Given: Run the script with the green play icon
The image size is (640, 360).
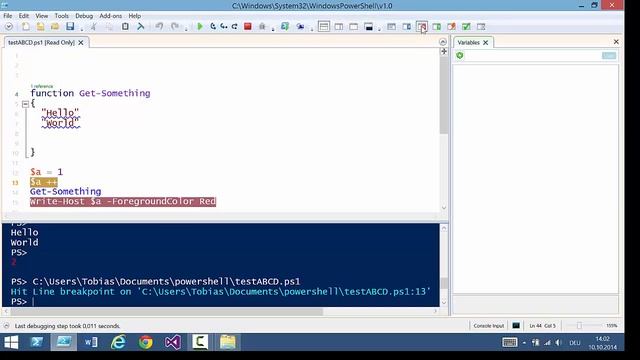Looking at the screenshot, I should (x=200, y=27).
